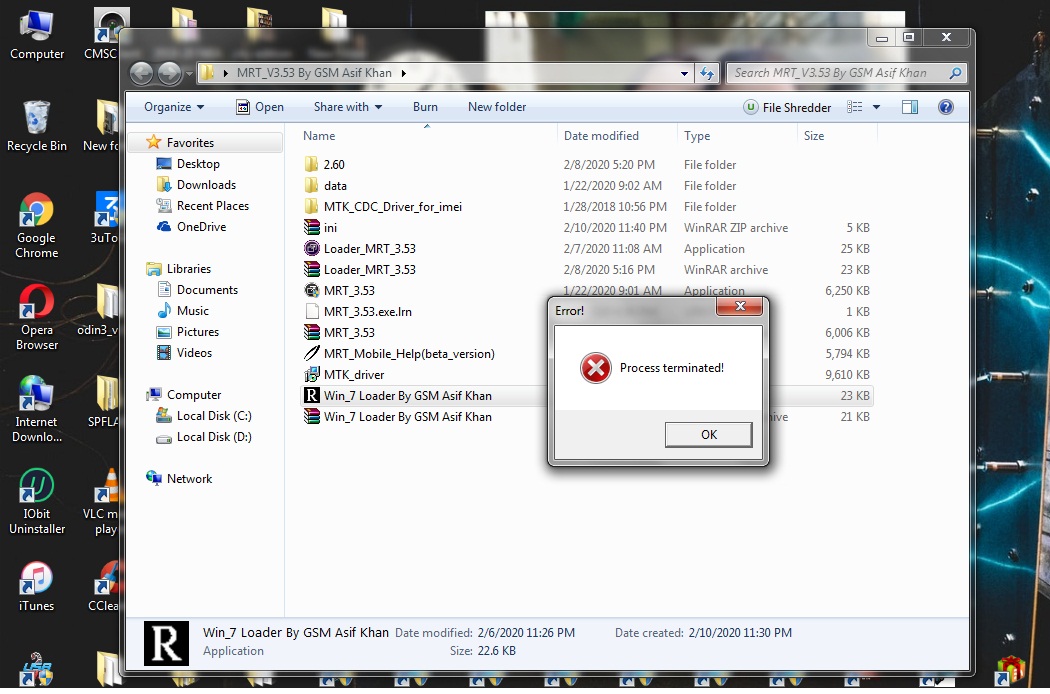1050x694 pixels.
Task: Open Google Chrome desktop shortcut
Action: 36,226
